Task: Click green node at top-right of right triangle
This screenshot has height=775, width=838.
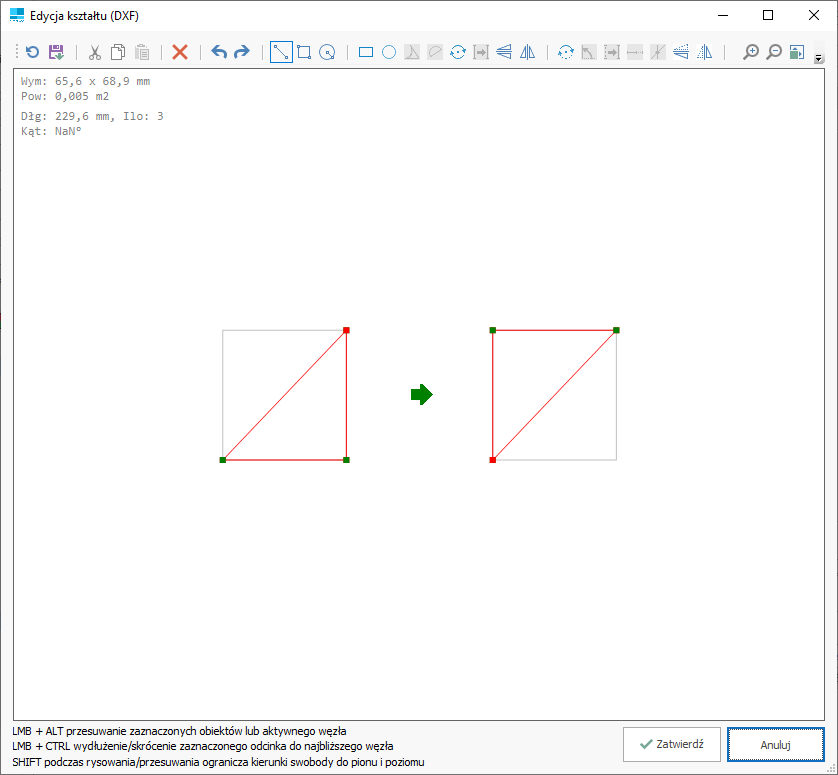Action: pyautogui.click(x=616, y=330)
